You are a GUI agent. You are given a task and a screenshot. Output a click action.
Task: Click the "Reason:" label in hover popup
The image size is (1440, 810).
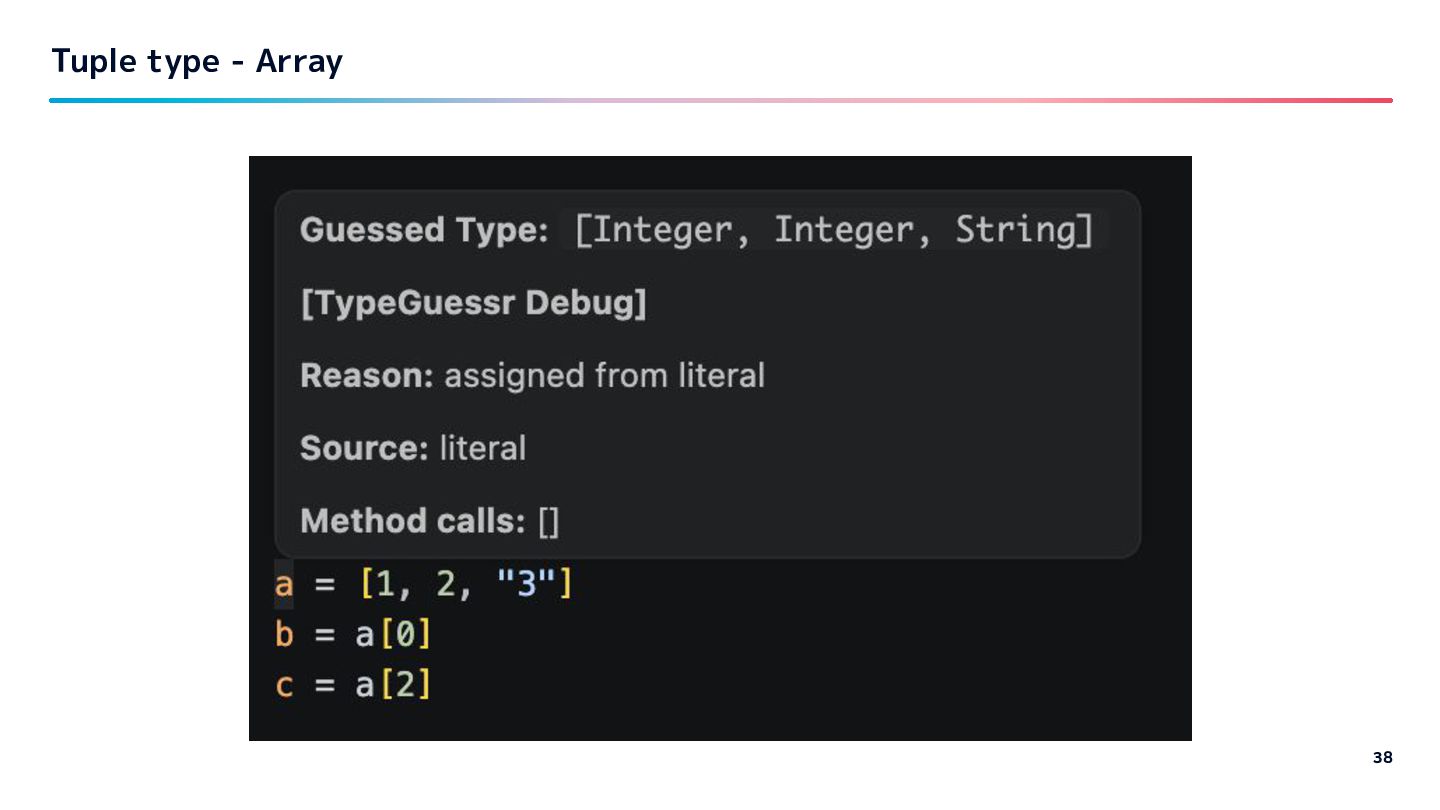point(366,376)
